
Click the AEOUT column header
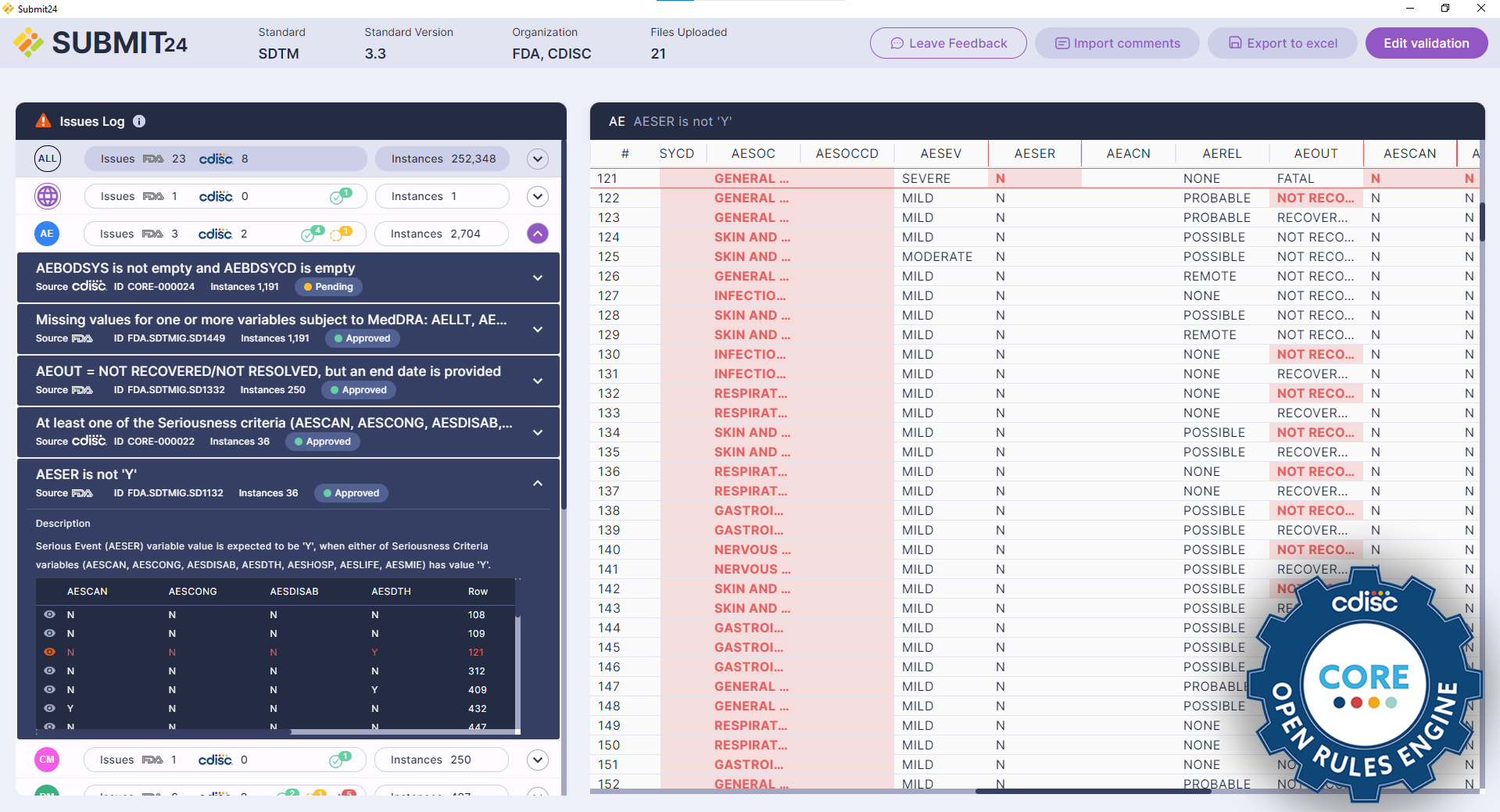click(1316, 154)
